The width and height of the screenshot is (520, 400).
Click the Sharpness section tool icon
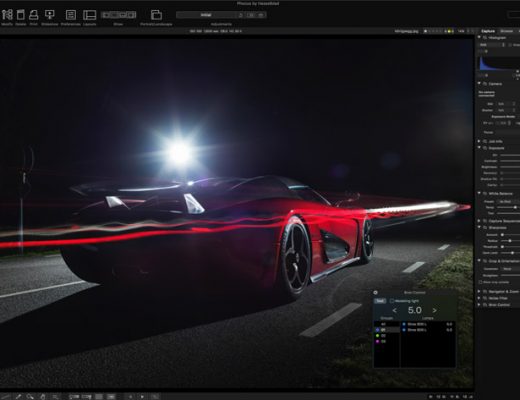click(485, 227)
